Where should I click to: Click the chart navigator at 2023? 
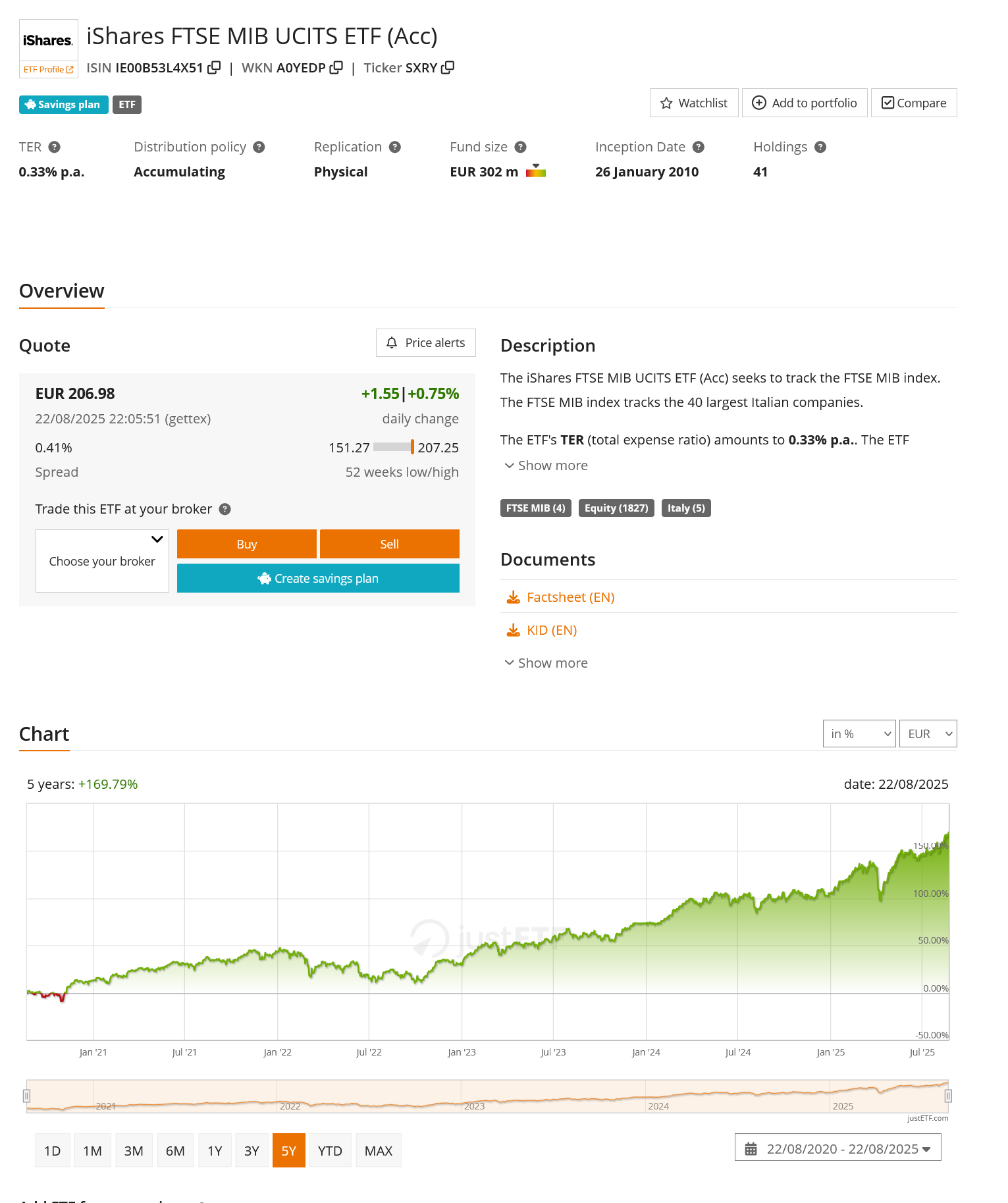click(474, 1106)
